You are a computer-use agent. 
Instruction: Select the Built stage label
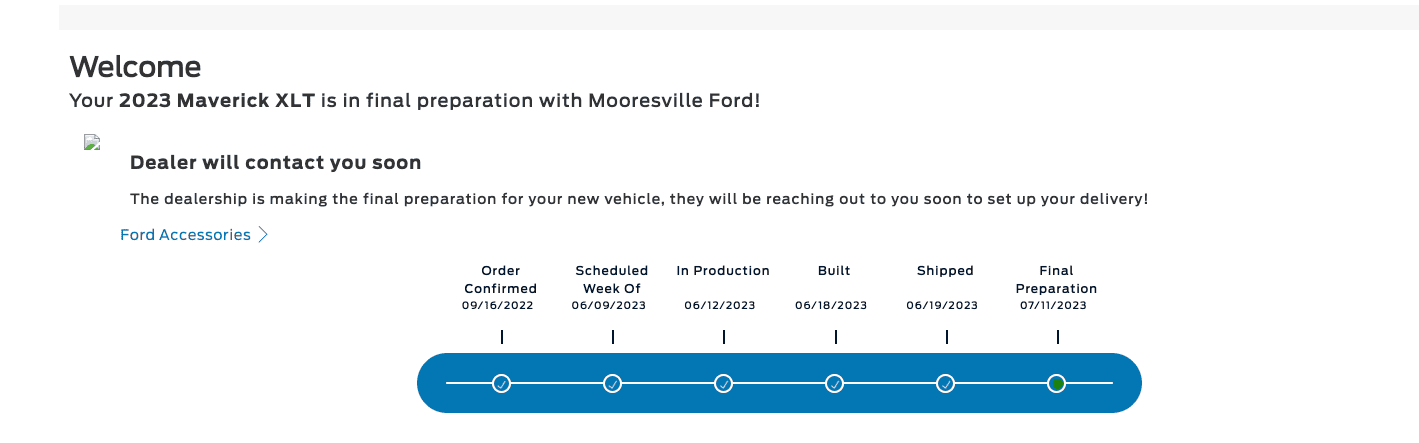click(x=834, y=270)
